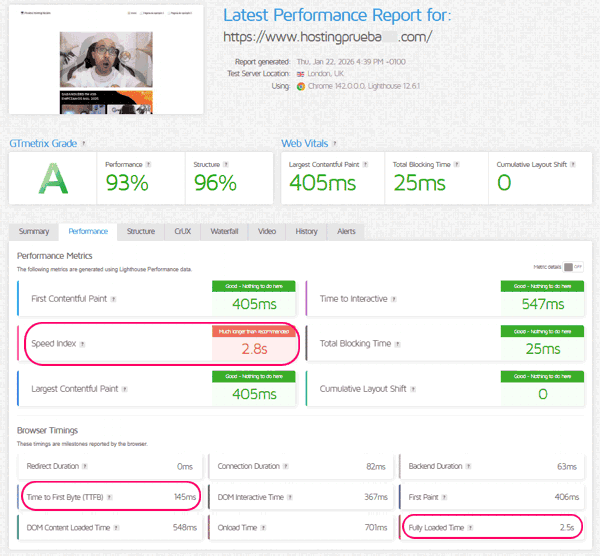Select the CrUX tab
Screen dimensions: 600x556
(183, 231)
